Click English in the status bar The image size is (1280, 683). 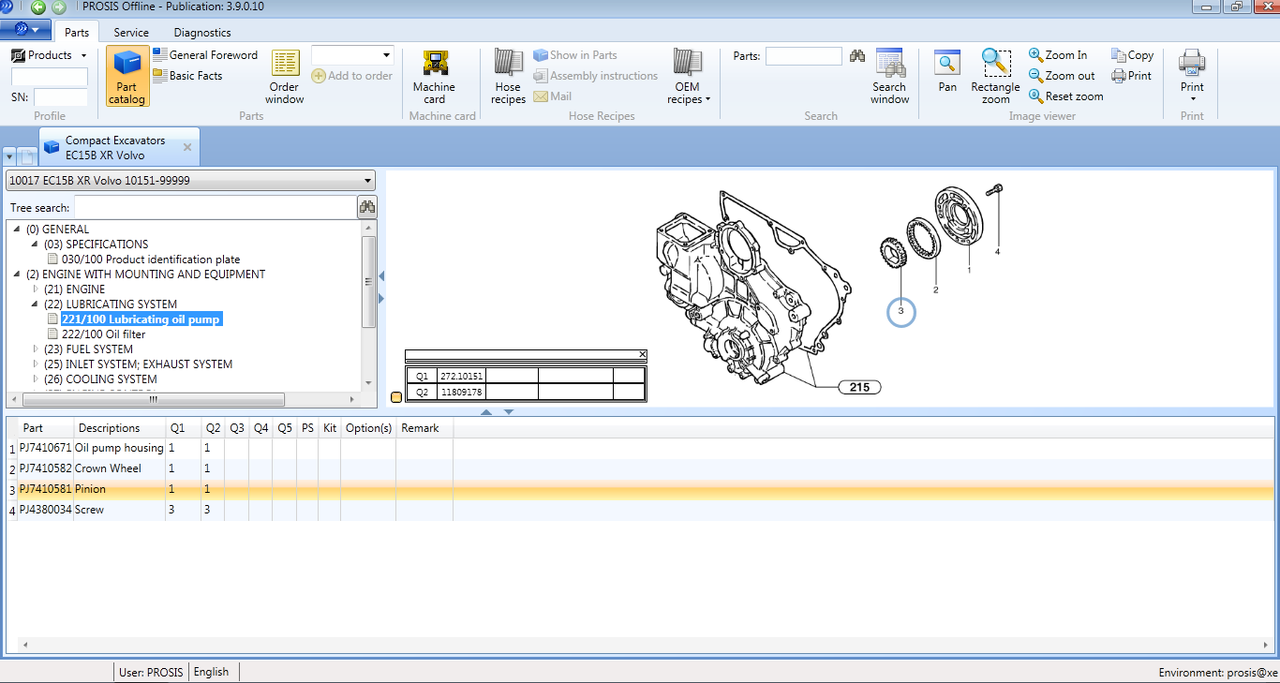(211, 672)
